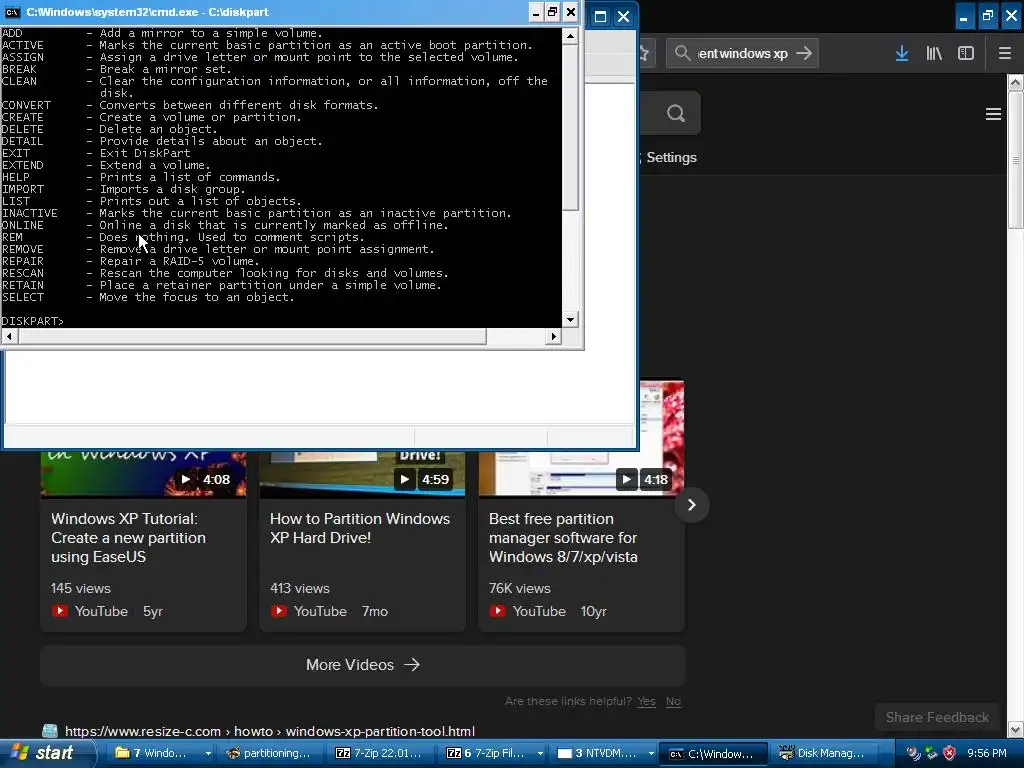Click the cmd vertical scrollbar thumb
The height and width of the screenshot is (768, 1024).
(x=570, y=127)
